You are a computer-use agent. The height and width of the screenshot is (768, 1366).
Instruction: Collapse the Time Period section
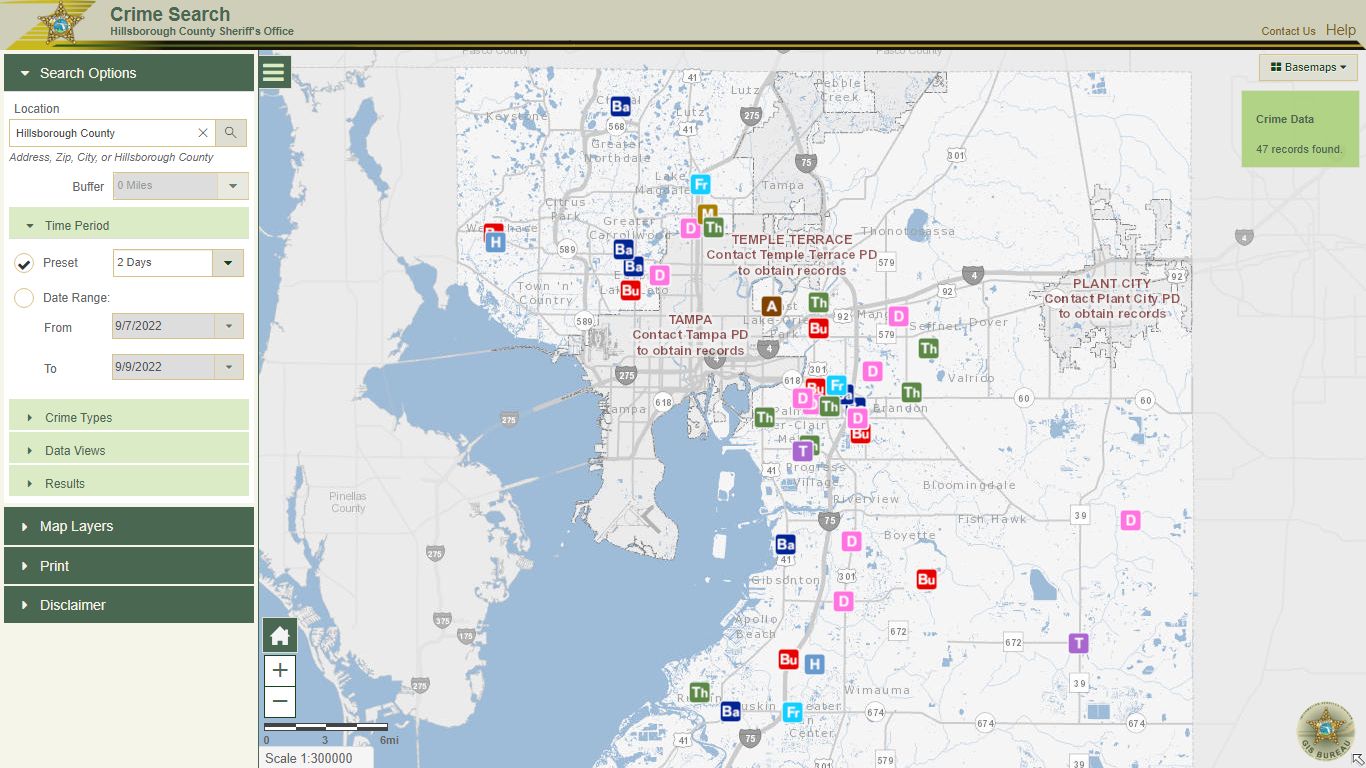[x=129, y=225]
